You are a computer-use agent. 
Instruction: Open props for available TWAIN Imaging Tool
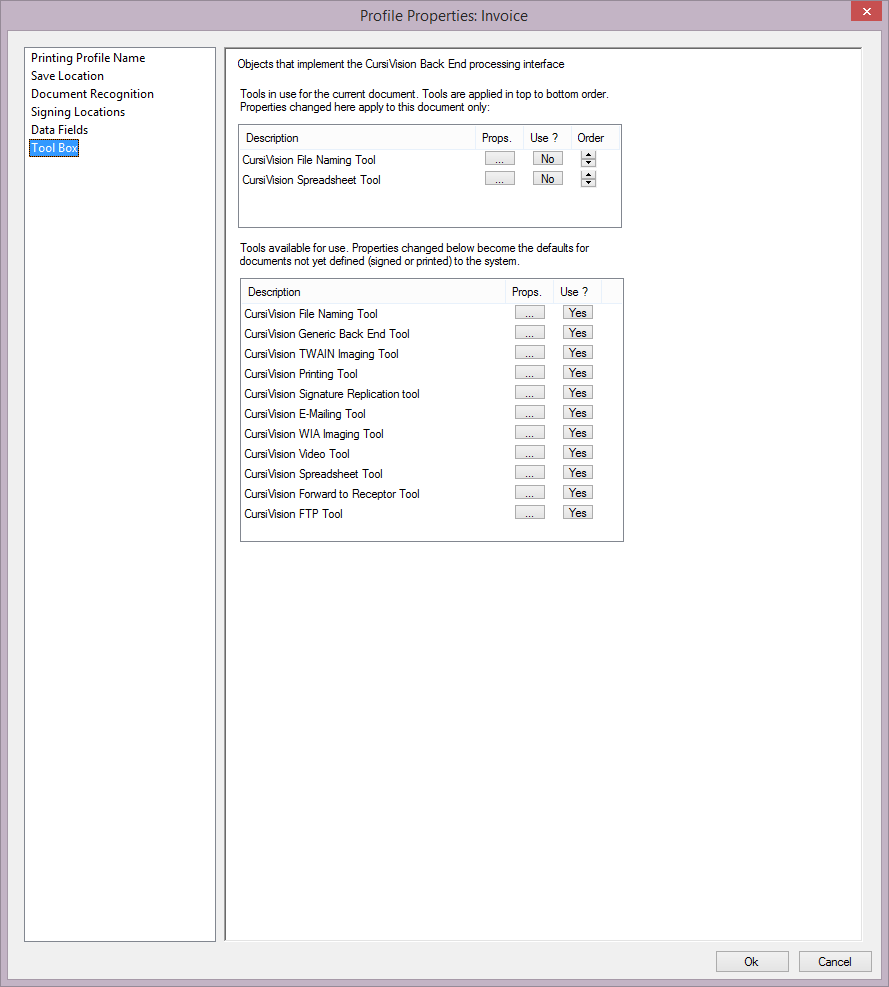pos(529,353)
